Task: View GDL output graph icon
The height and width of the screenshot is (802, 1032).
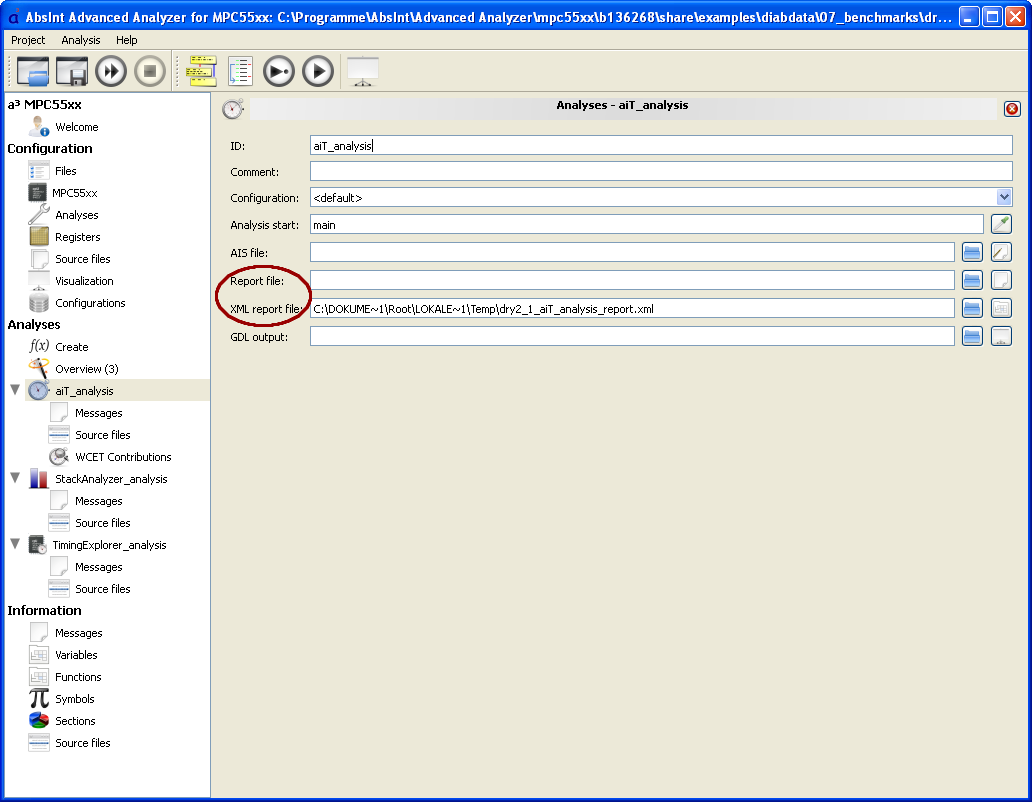Action: pos(1001,336)
